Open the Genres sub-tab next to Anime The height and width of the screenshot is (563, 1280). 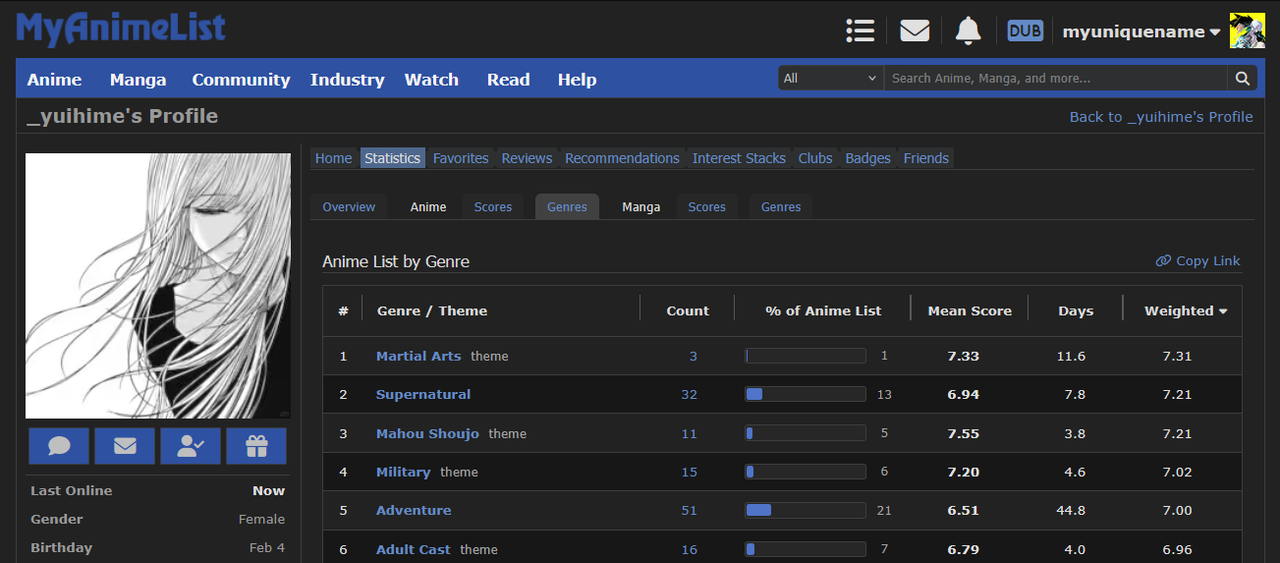(567, 207)
